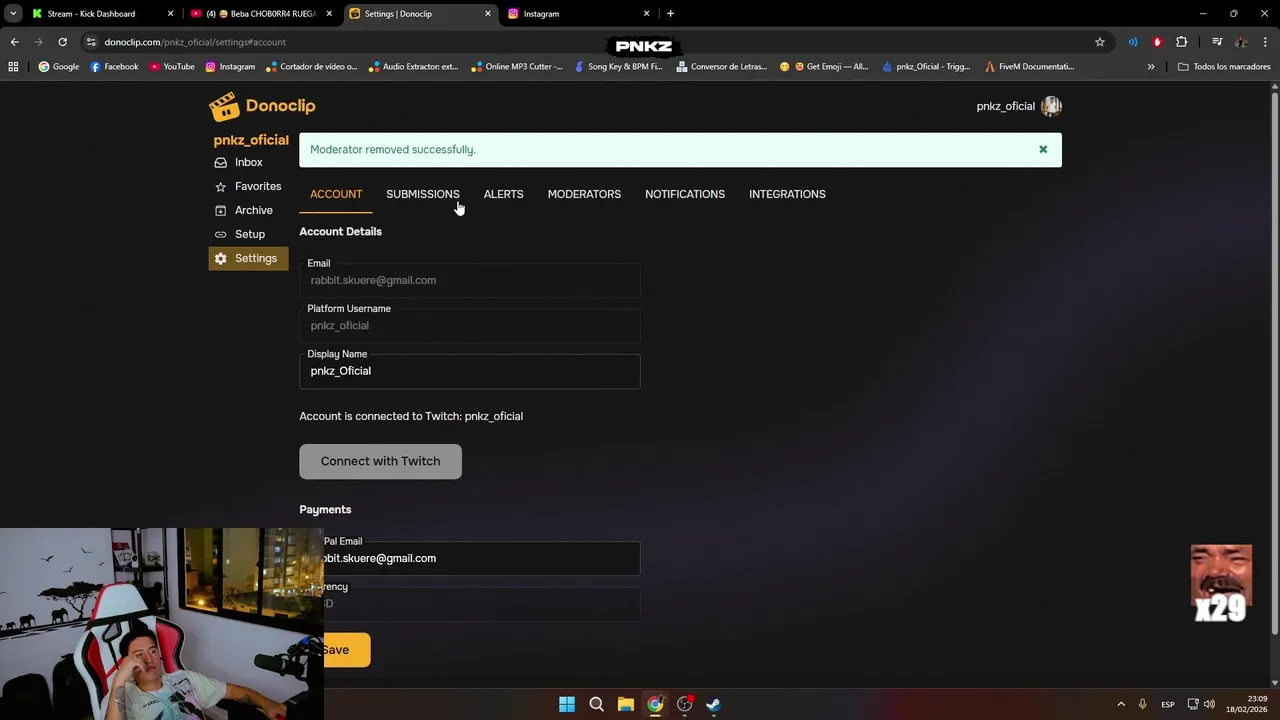Open the Inbox sidebar item
The width and height of the screenshot is (1280, 720).
(x=248, y=162)
